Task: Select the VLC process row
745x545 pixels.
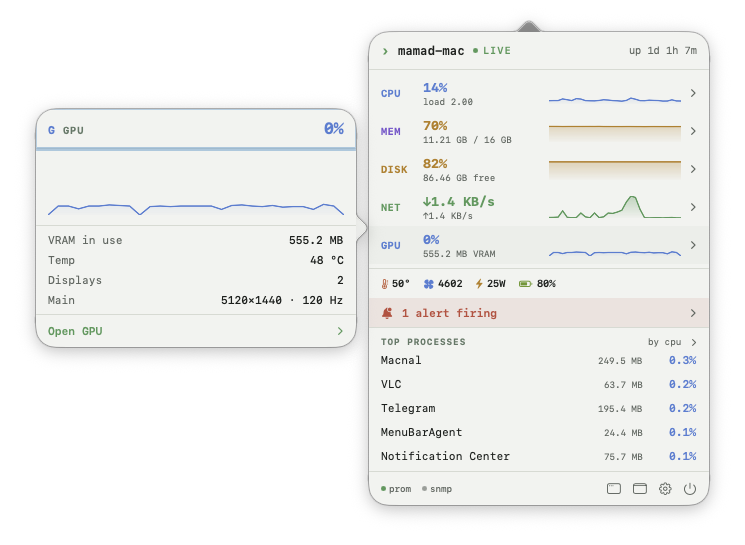Action: pos(539,384)
